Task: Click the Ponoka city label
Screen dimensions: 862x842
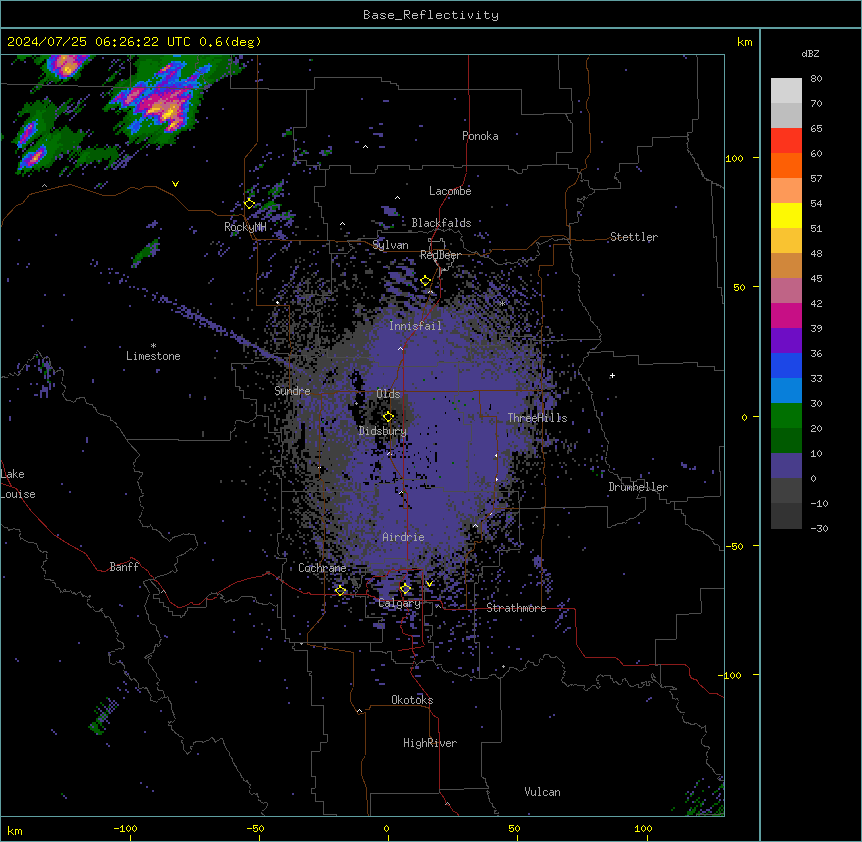Action: coord(480,136)
